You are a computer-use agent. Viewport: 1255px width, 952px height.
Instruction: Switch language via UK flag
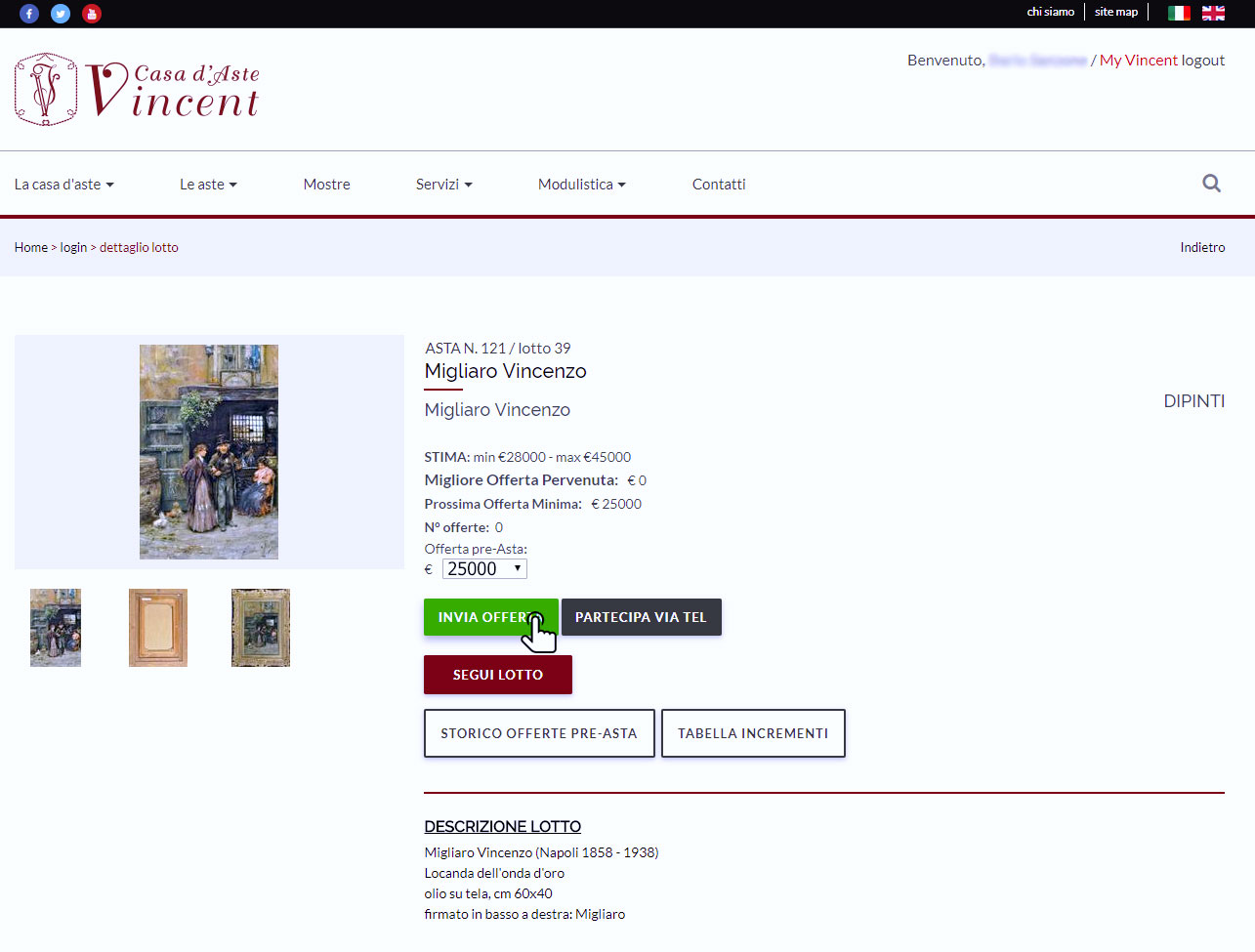[1213, 13]
